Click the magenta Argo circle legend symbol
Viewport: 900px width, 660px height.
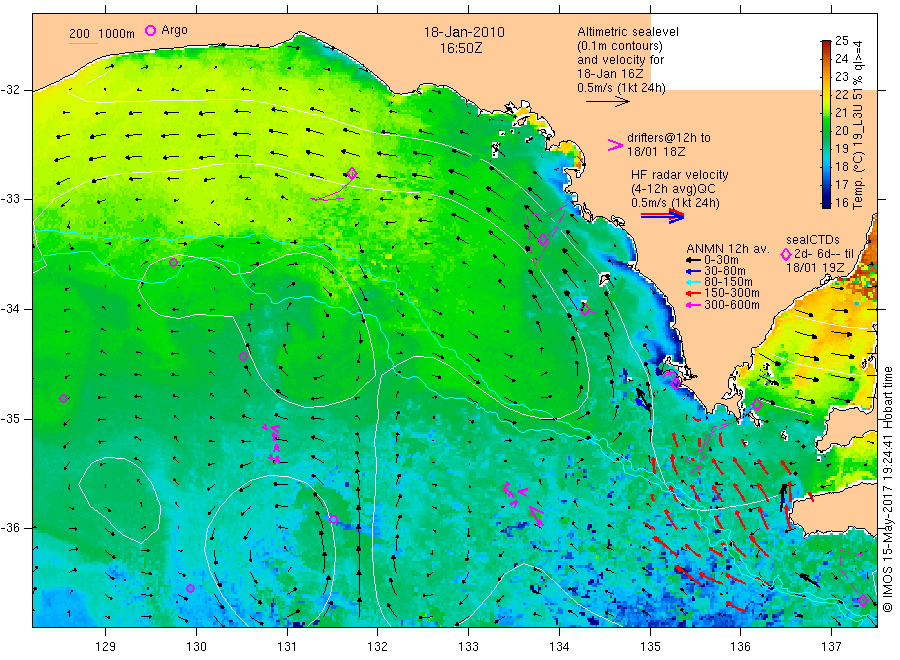tap(150, 30)
